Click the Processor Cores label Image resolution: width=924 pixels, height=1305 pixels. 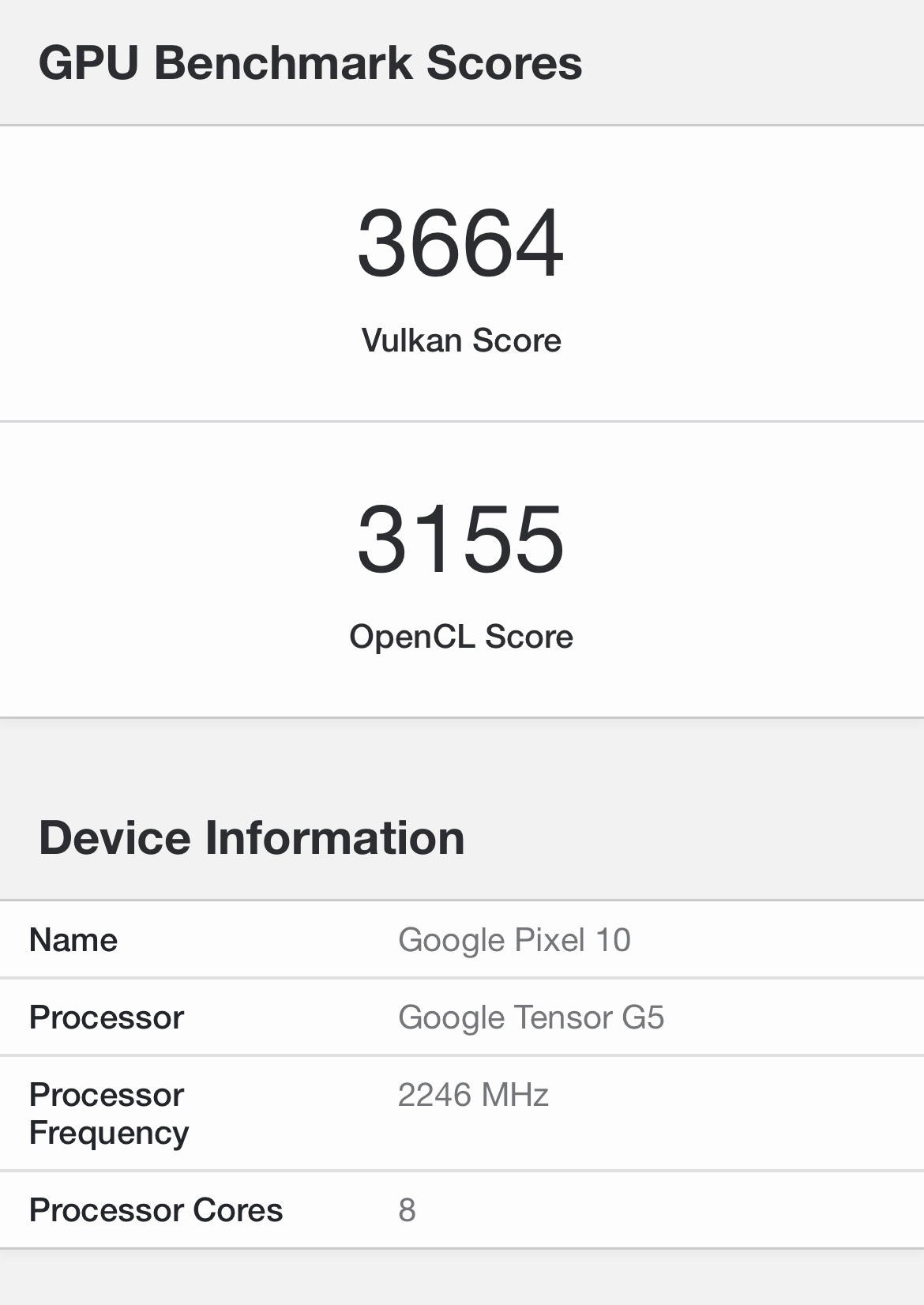click(156, 1210)
